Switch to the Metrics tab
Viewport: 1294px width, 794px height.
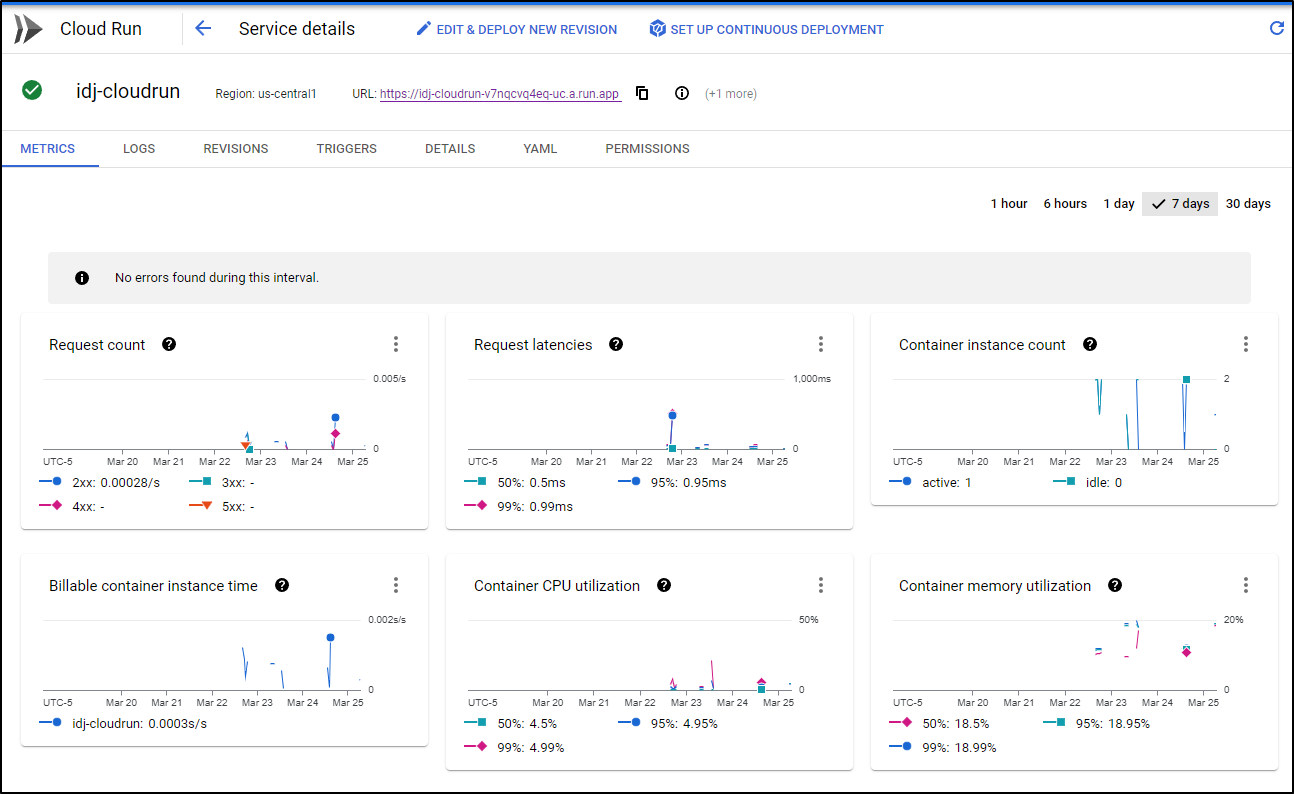(48, 149)
